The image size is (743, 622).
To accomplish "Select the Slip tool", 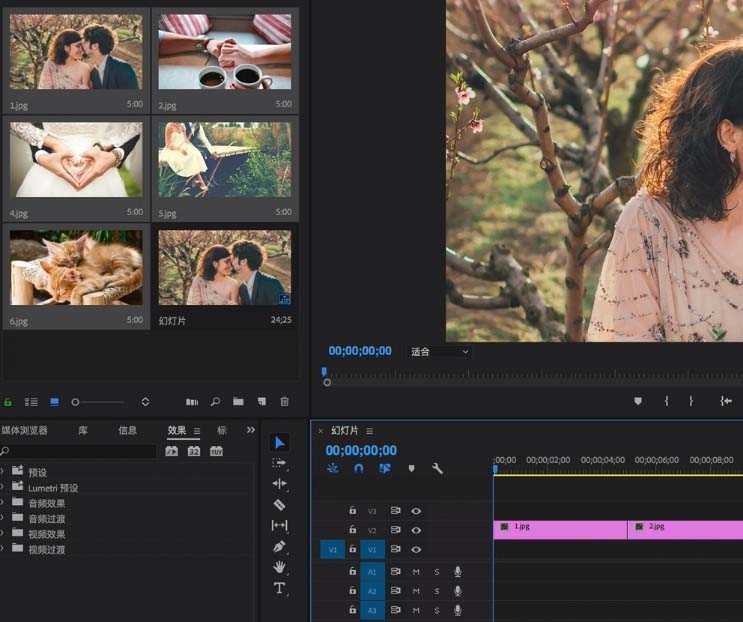I will [280, 525].
